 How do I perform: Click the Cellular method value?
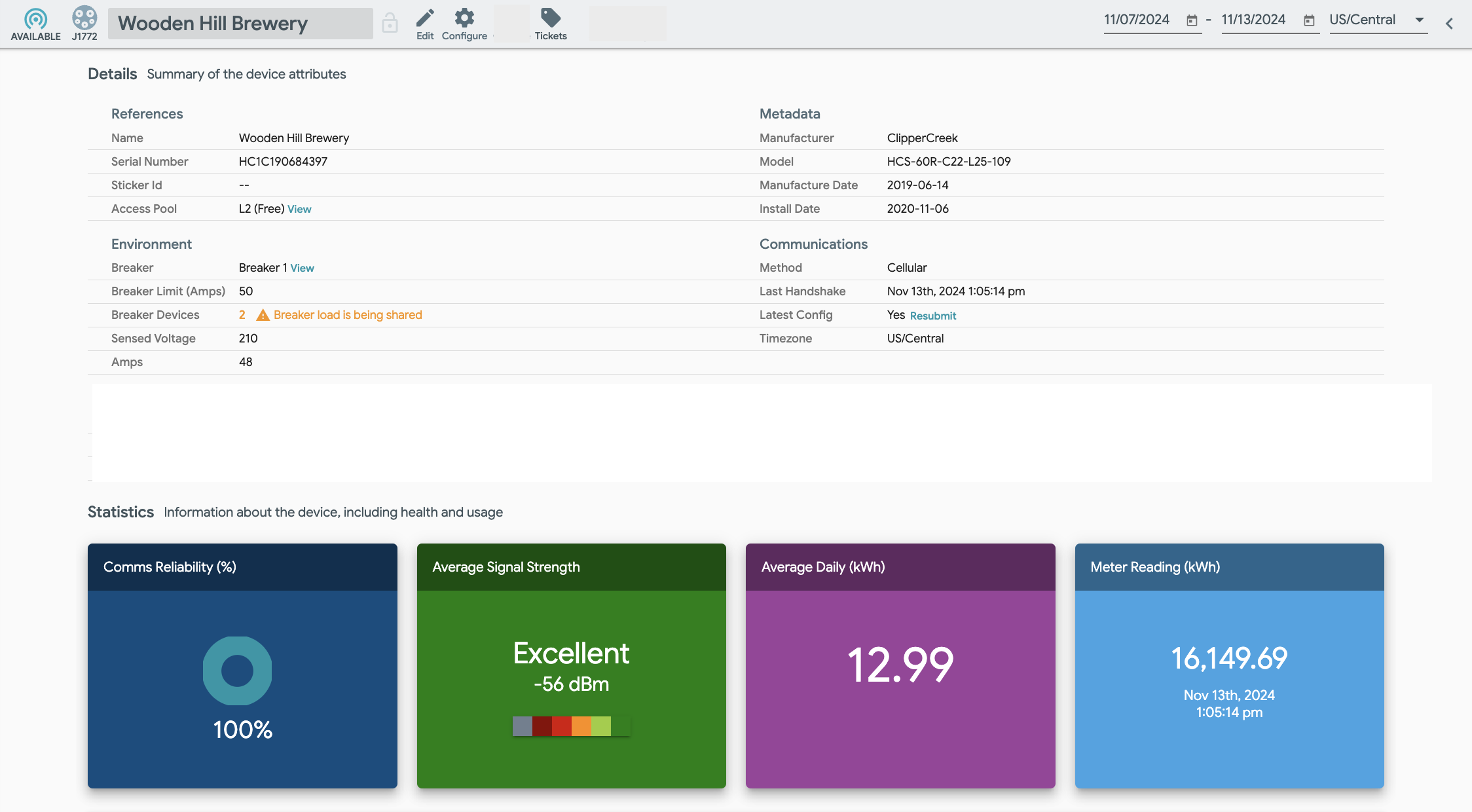907,268
